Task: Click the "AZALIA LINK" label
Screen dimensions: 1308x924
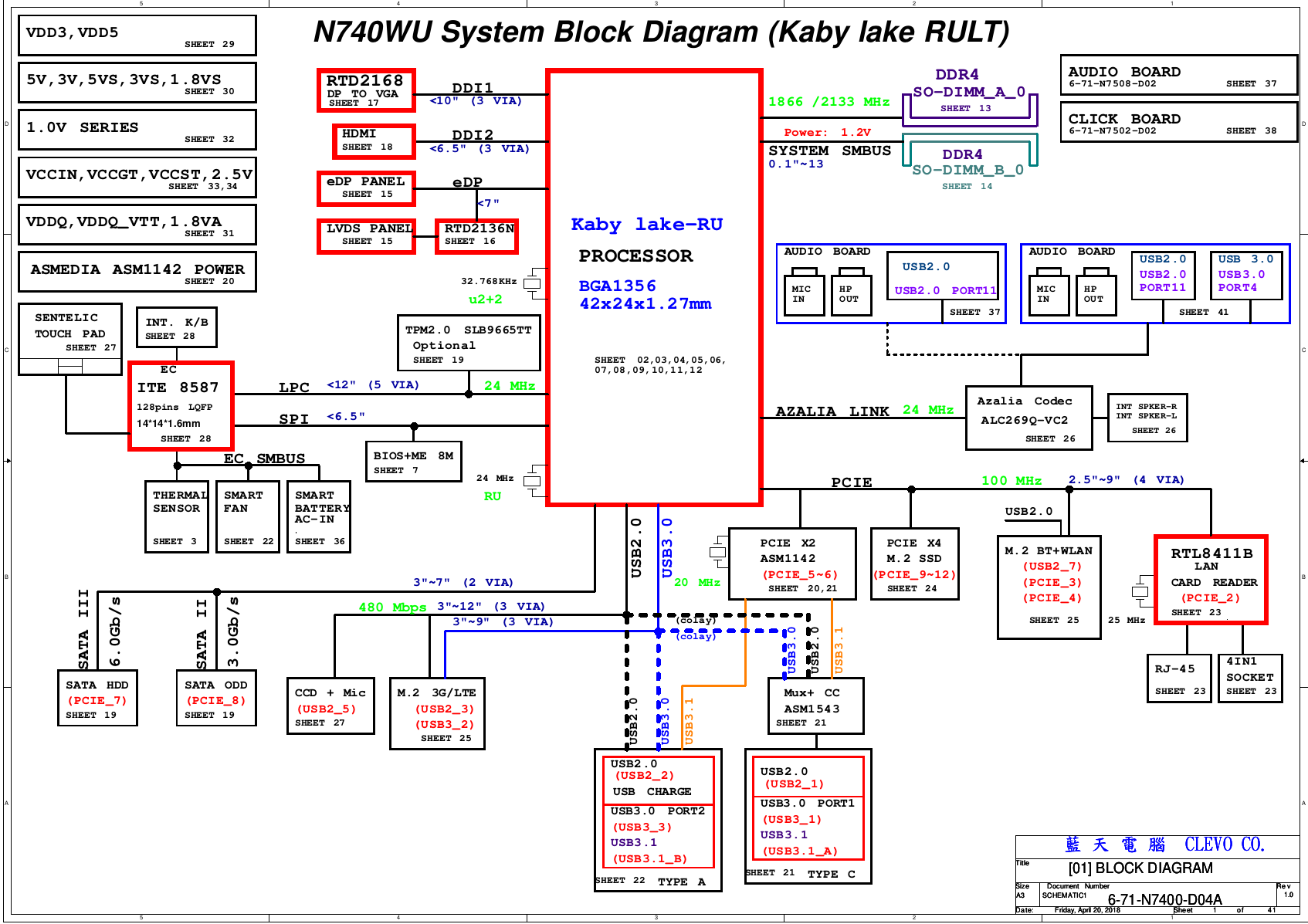Action: coord(832,411)
